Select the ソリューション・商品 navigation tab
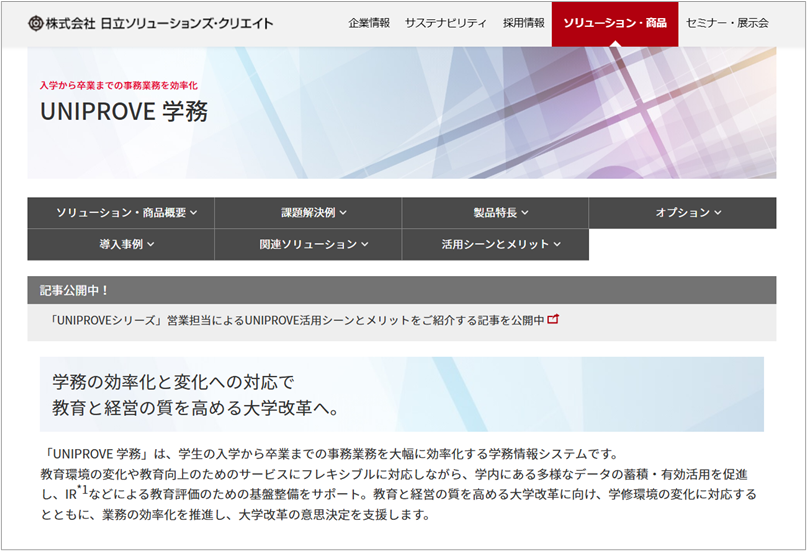Image resolution: width=807 pixels, height=551 pixels. 615,24
